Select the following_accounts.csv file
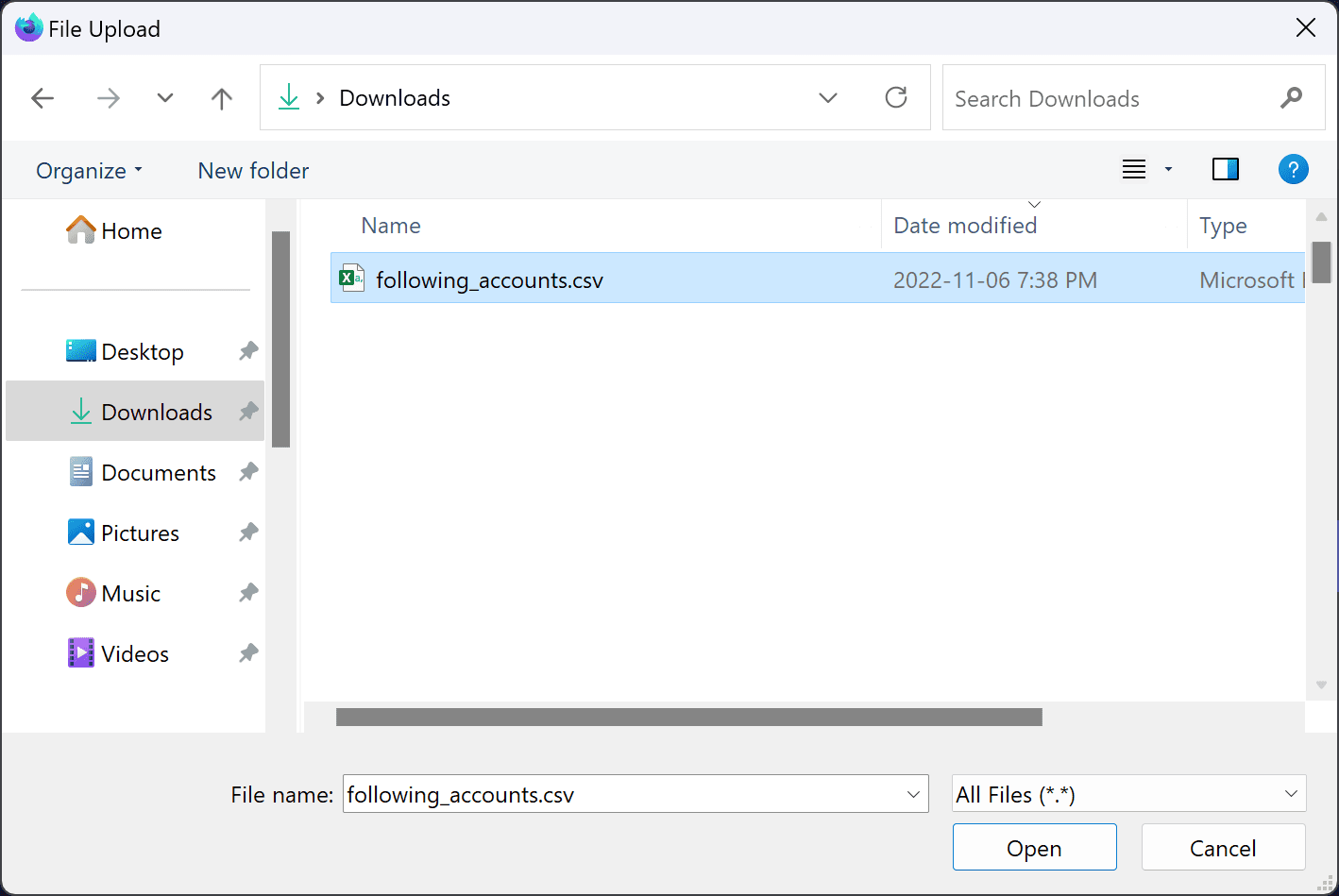Image resolution: width=1339 pixels, height=896 pixels. [x=489, y=280]
